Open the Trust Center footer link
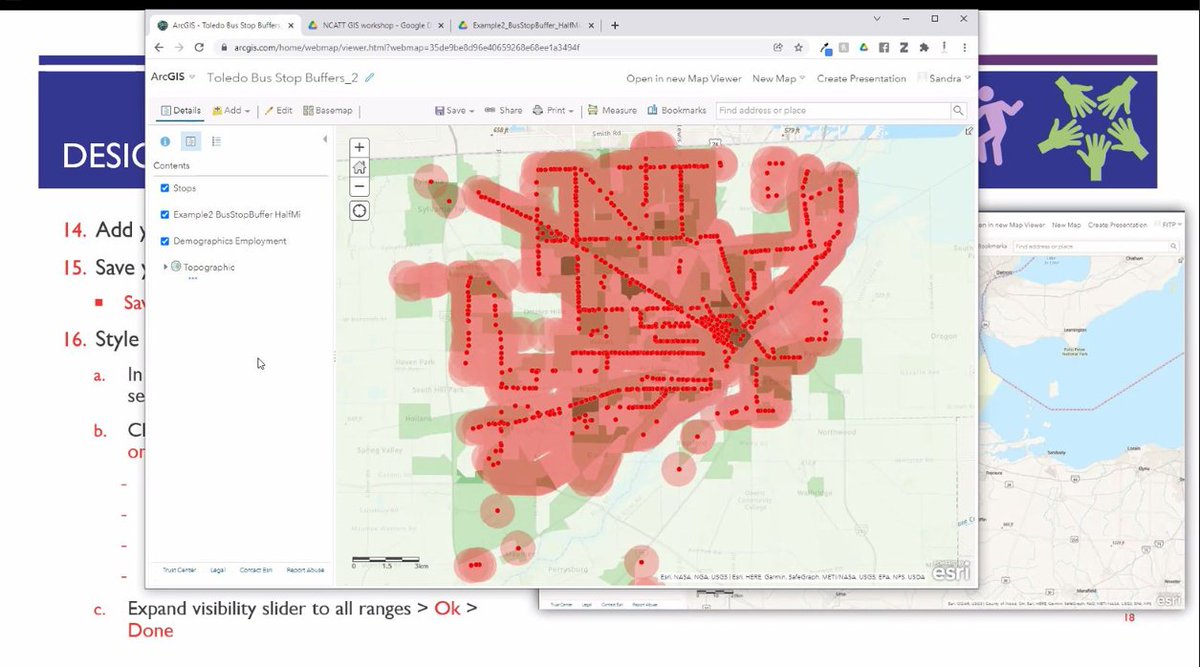The width and height of the screenshot is (1200, 667). point(179,569)
